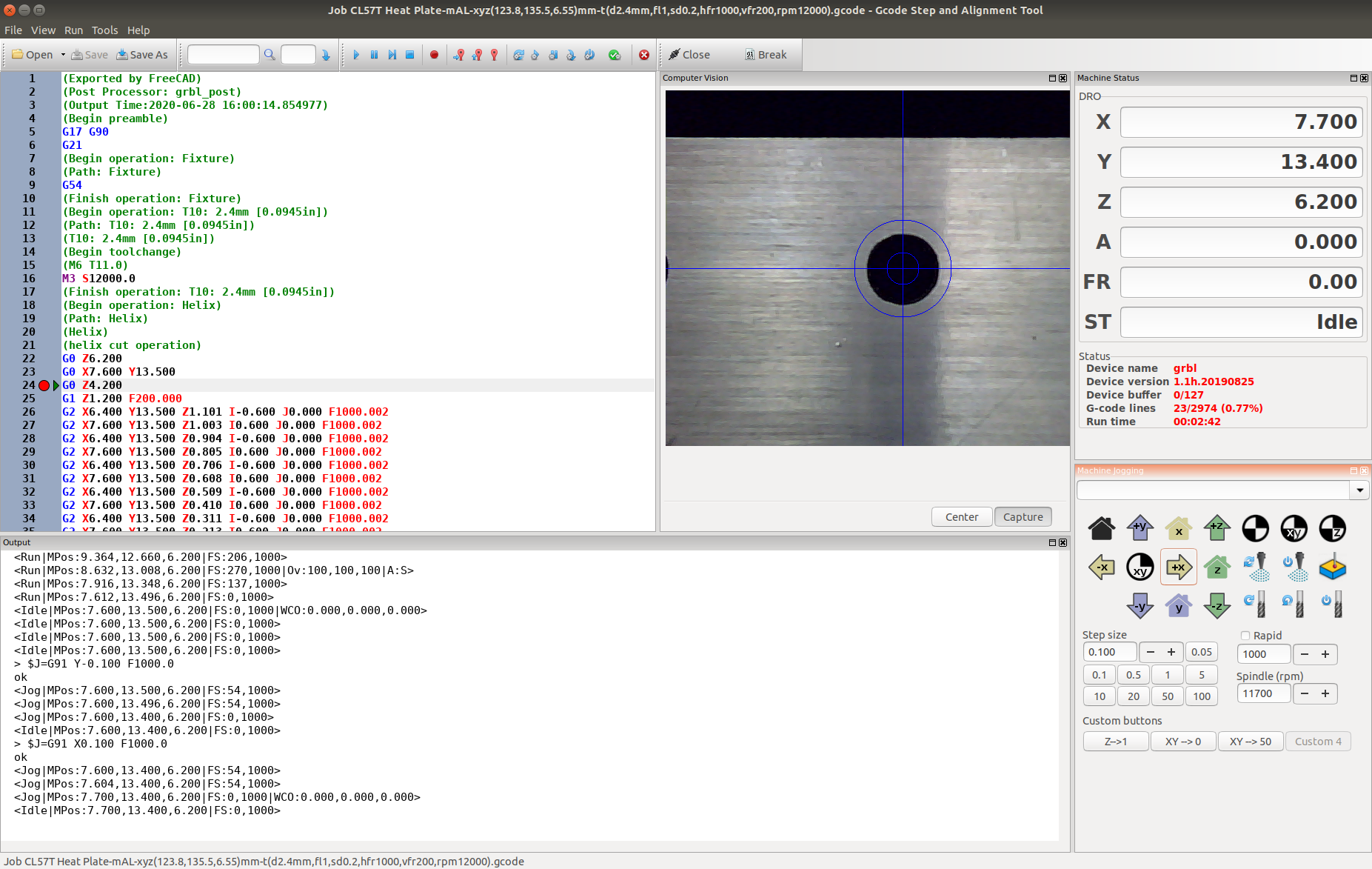Viewport: 1372px width, 869px height.
Task: Click the blue go-to-line arrow icon
Action: pyautogui.click(x=326, y=55)
